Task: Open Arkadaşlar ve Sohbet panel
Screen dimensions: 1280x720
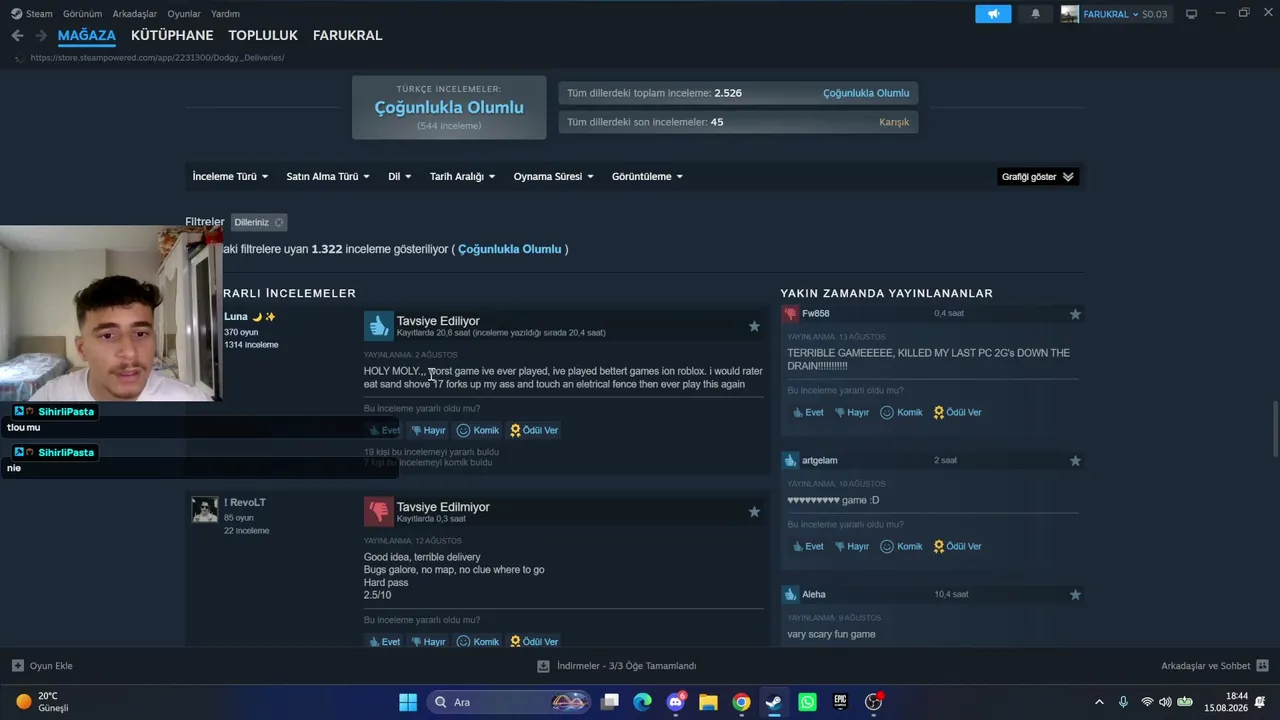Action: 1215,666
